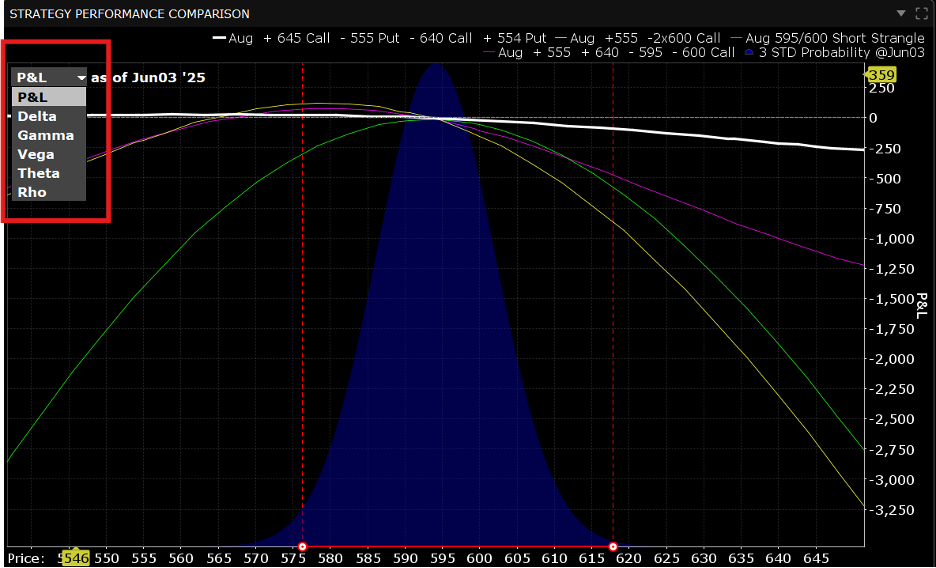Click the white legend line swatch
Image resolution: width=936 pixels, height=568 pixels.
pos(219,38)
